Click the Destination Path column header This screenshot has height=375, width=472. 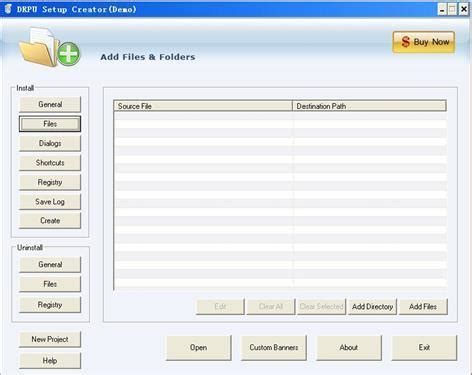click(369, 106)
